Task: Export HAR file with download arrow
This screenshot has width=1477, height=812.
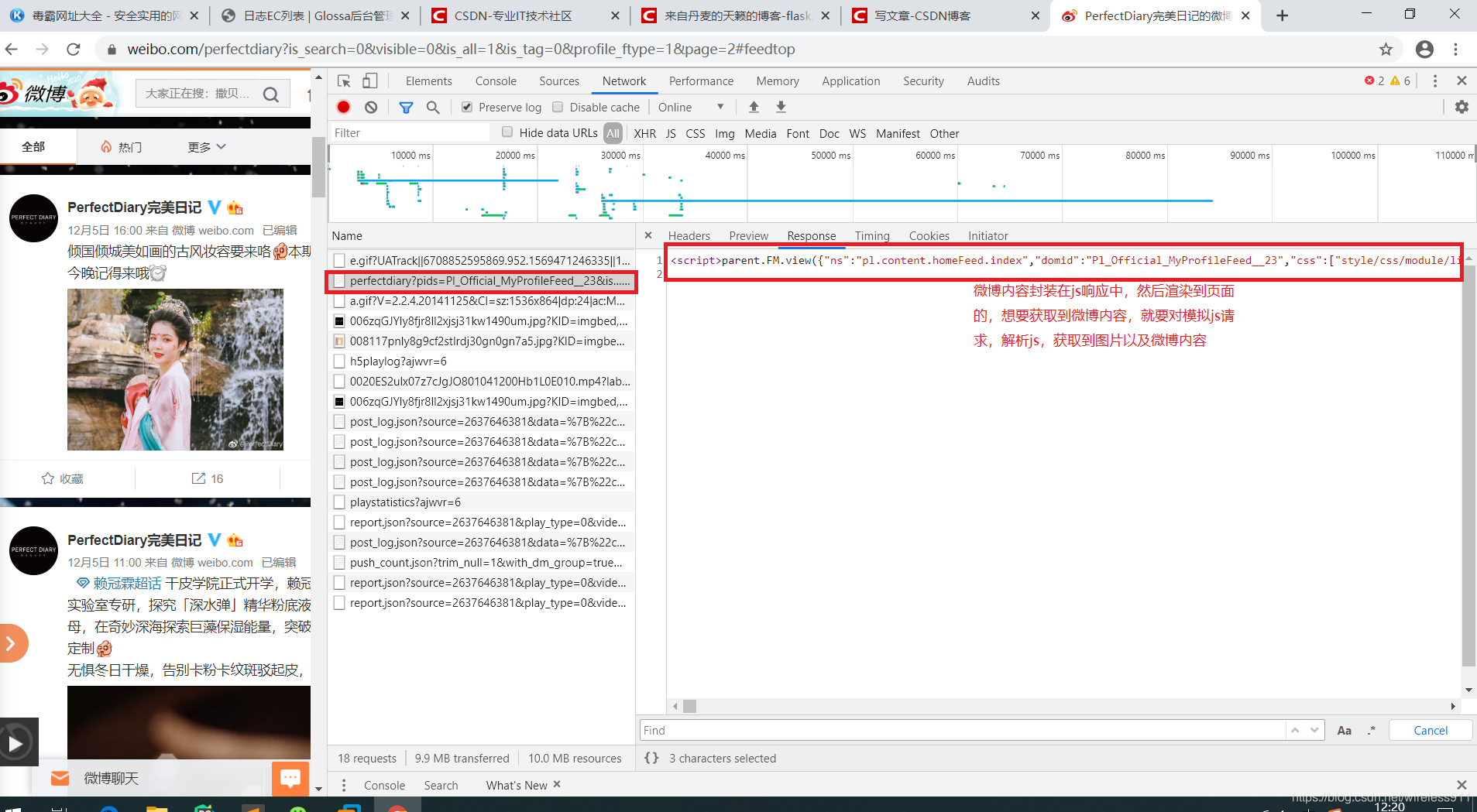Action: click(781, 107)
